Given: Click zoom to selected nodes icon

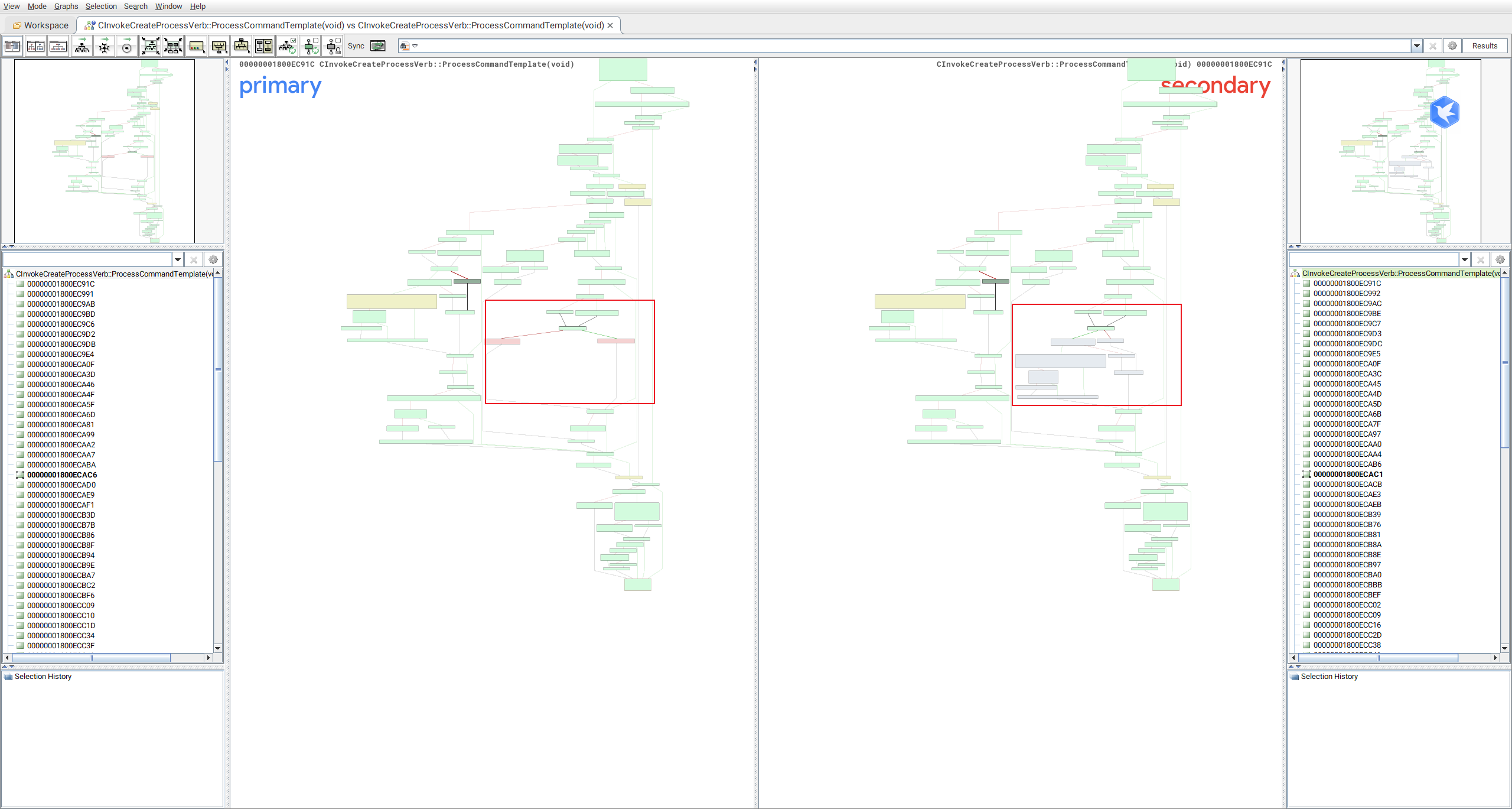Looking at the screenshot, I should 172,46.
